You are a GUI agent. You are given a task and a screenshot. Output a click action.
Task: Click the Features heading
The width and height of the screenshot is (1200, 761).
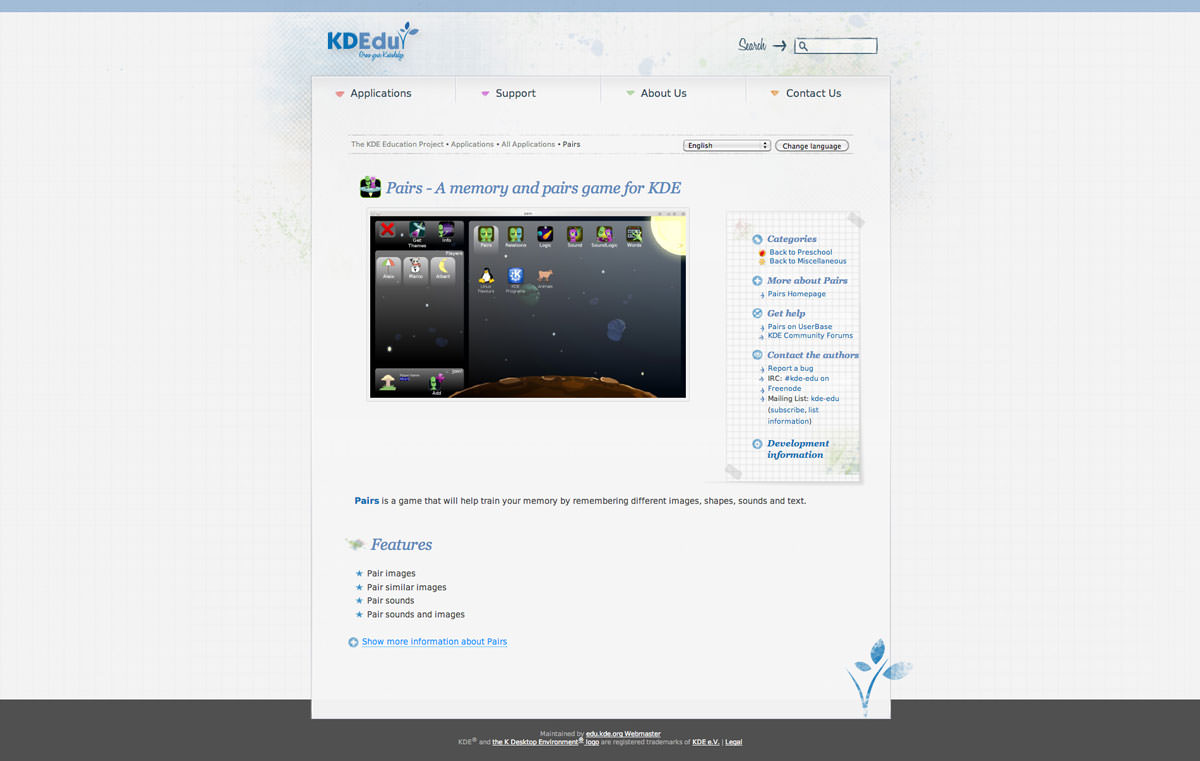(401, 545)
